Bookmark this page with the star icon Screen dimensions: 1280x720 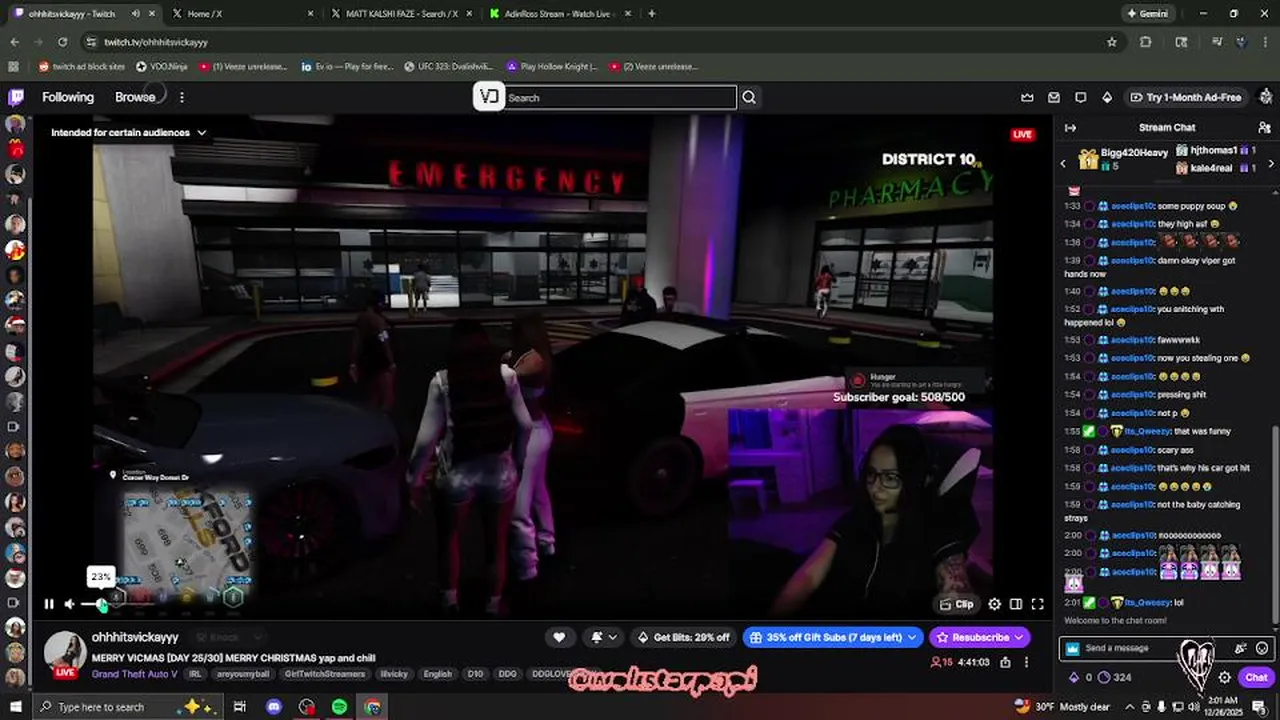coord(1111,42)
